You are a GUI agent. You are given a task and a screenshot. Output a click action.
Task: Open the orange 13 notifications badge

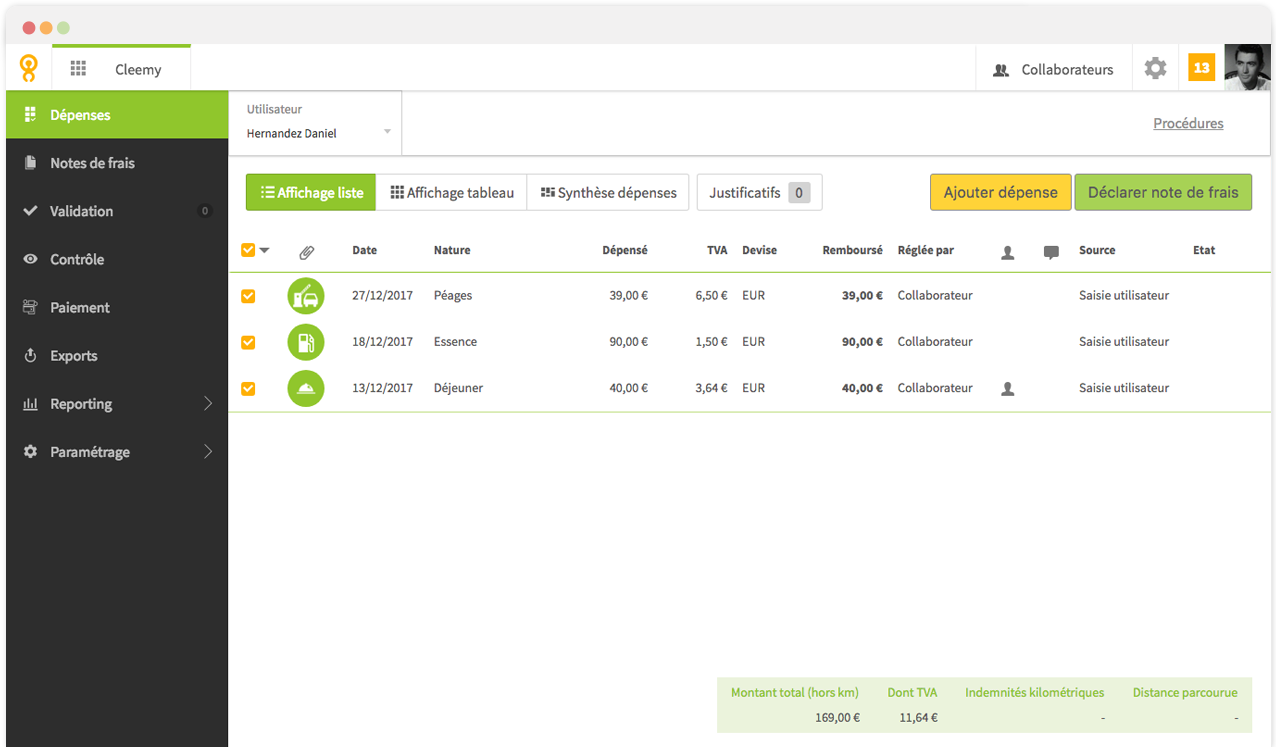click(1201, 68)
